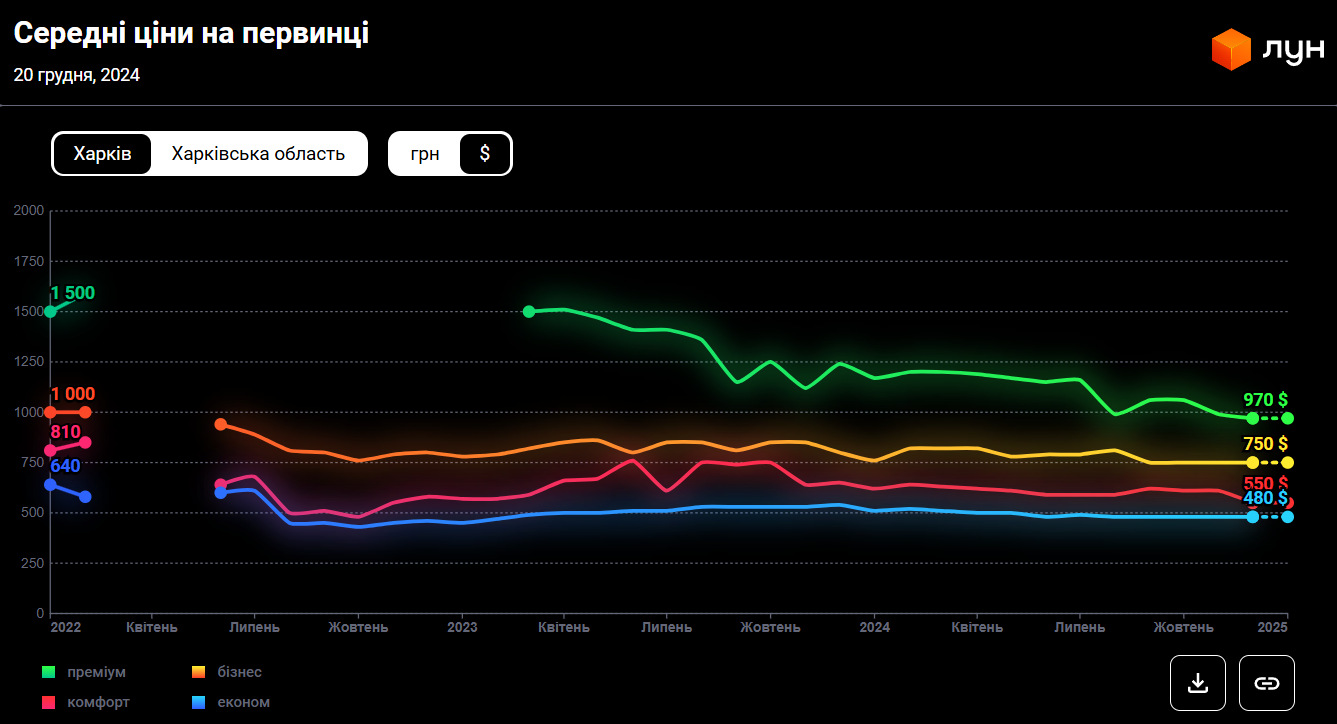The height and width of the screenshot is (724, 1337).
Task: Click the 2023 x-axis label
Action: pos(461,628)
